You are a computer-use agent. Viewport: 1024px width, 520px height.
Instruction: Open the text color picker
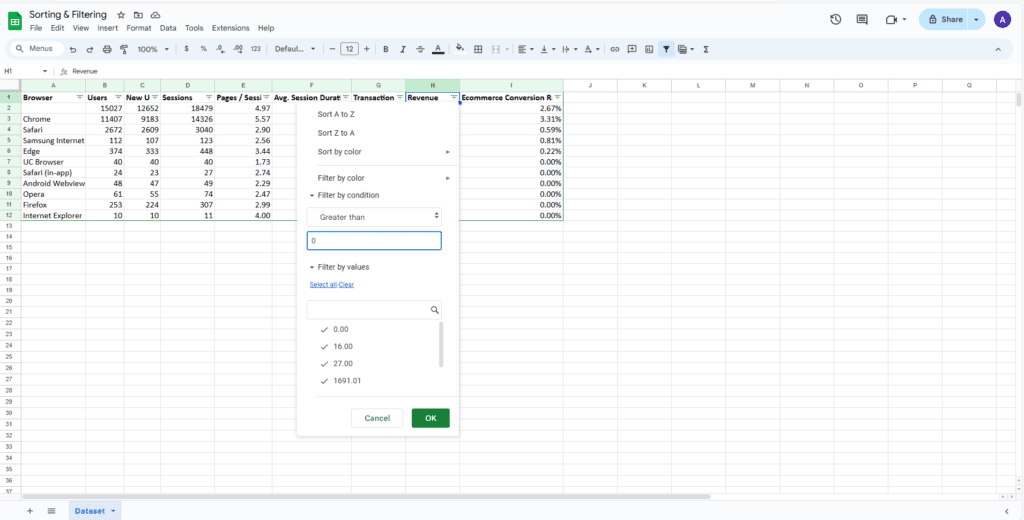[438, 49]
